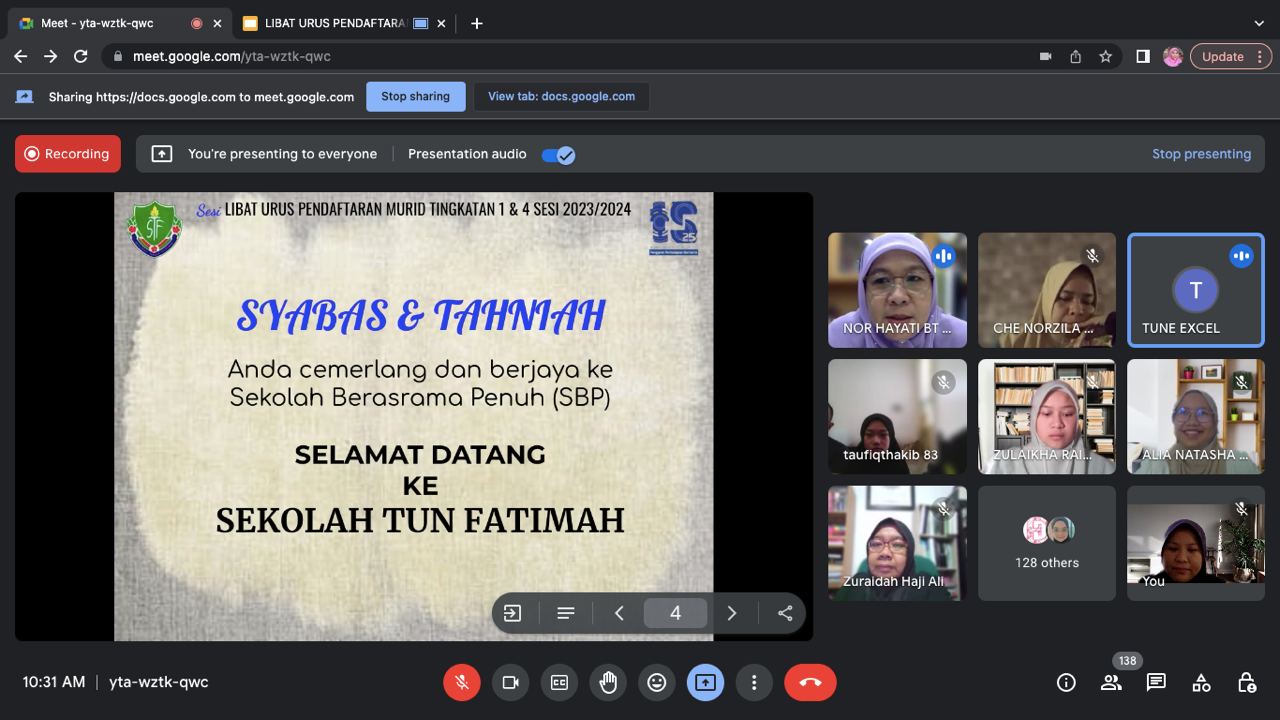Open slide list menu in presentation toolbar
Viewport: 1280px width, 720px height.
(x=566, y=613)
